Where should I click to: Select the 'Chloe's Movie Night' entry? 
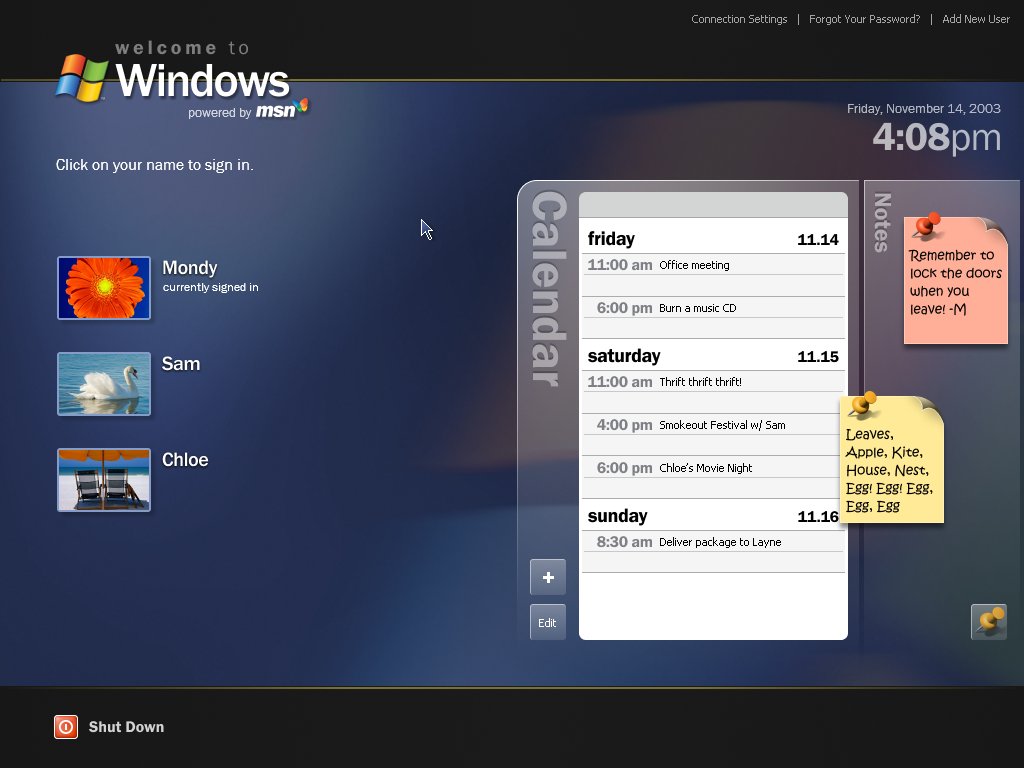pyautogui.click(x=713, y=468)
